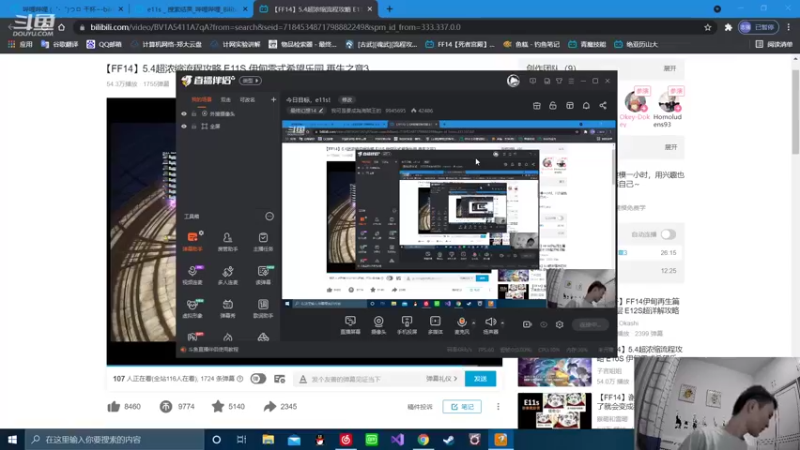Open the danmaku settings icon beside the switch
This screenshot has height=450, width=800.
coord(280,379)
